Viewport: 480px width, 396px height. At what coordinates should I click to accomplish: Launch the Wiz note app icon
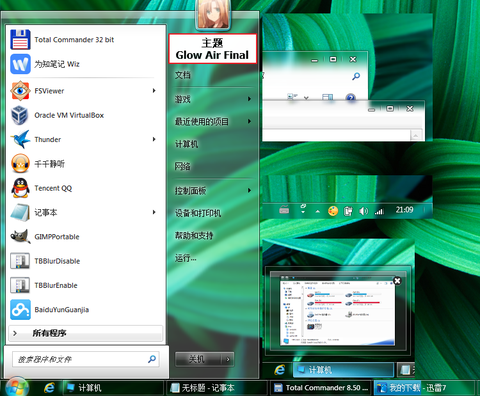coord(20,64)
